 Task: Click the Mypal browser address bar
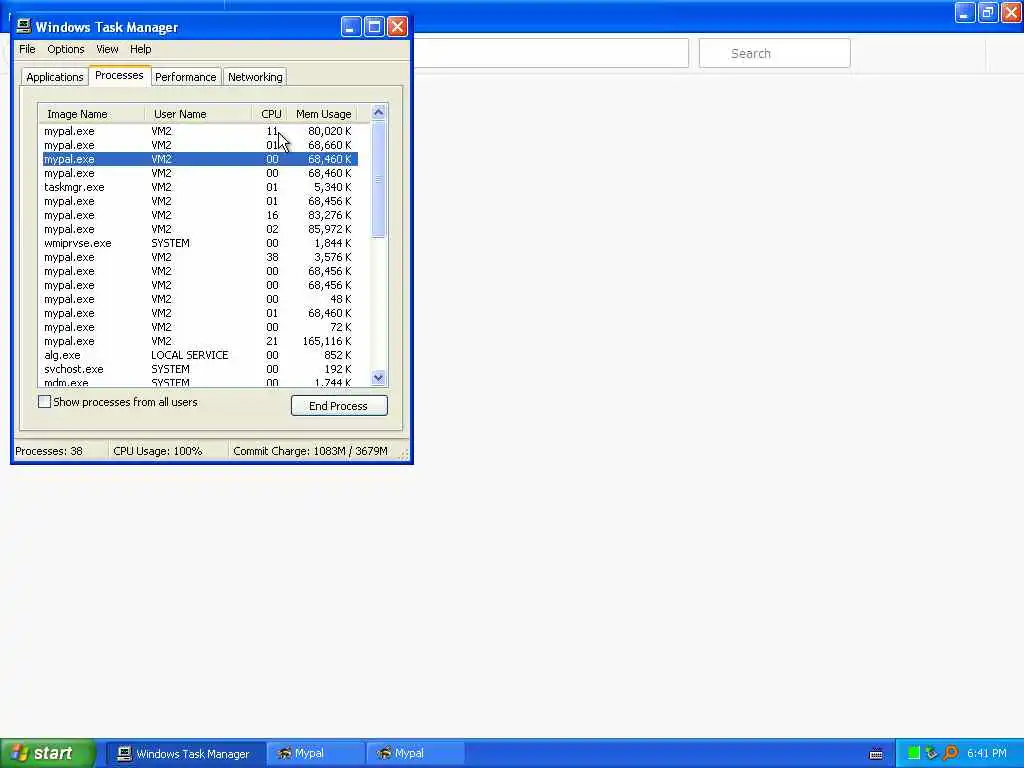point(551,53)
